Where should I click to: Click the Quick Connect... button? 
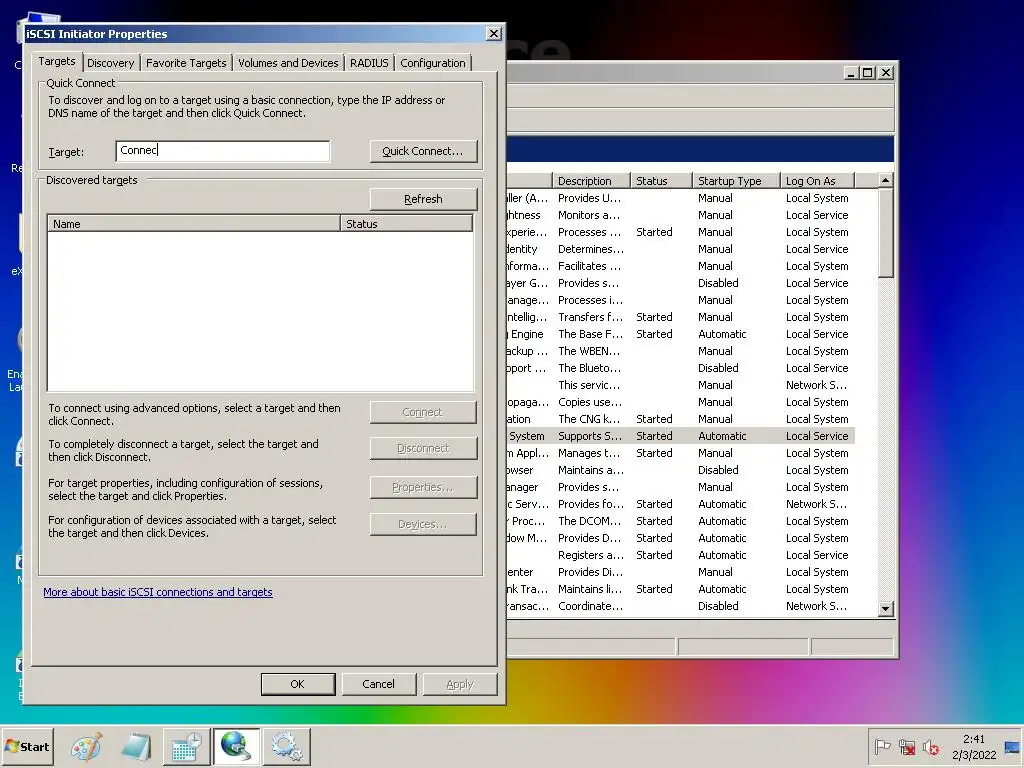pos(423,151)
